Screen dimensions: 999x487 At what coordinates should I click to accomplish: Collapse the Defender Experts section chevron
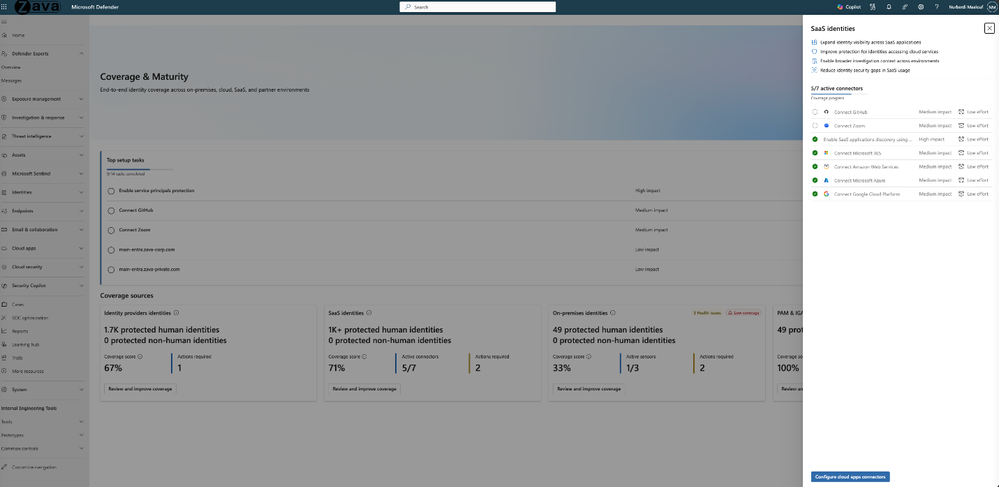82,54
